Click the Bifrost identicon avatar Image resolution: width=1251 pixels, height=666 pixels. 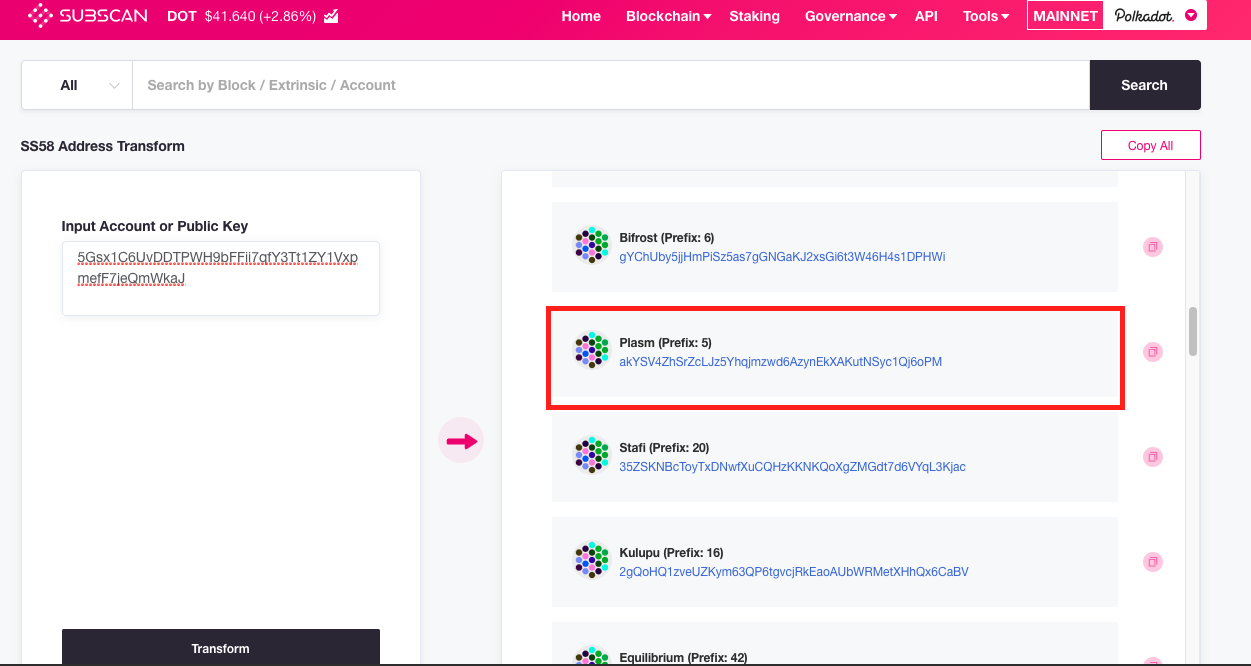pos(591,245)
